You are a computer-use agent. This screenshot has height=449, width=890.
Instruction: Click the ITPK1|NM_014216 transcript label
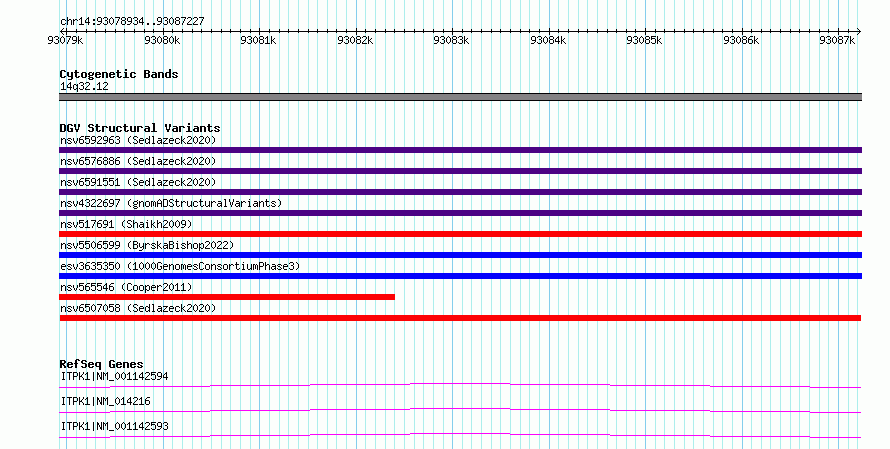pos(106,401)
